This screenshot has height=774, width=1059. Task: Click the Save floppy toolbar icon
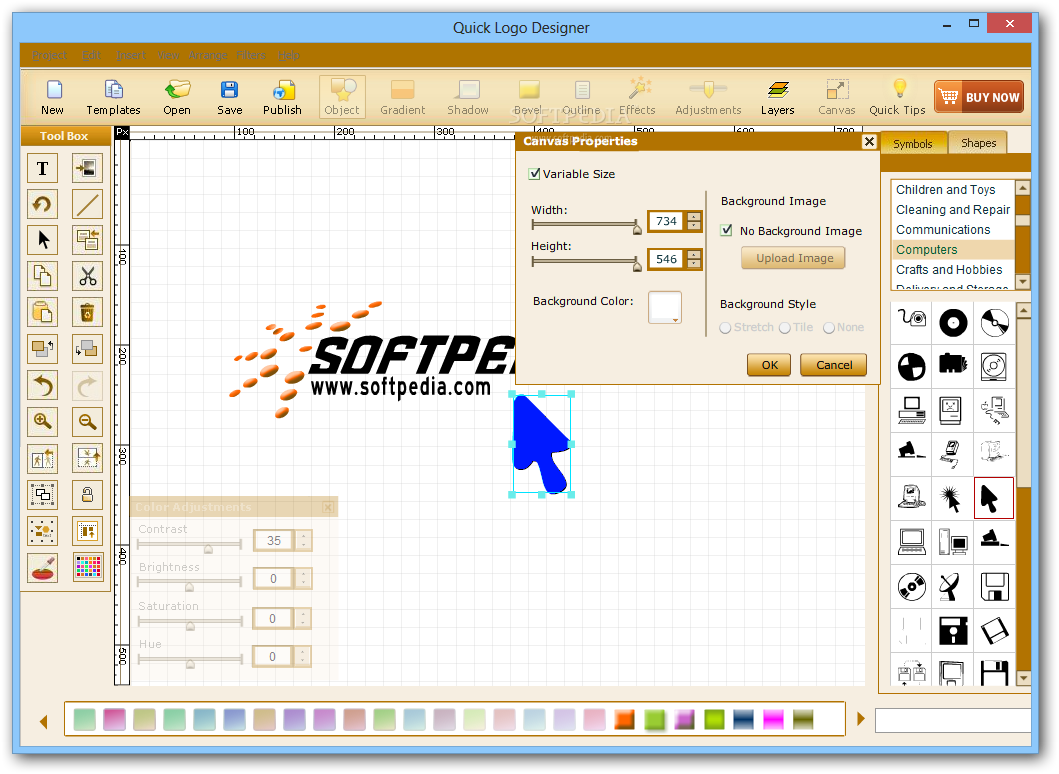point(230,98)
